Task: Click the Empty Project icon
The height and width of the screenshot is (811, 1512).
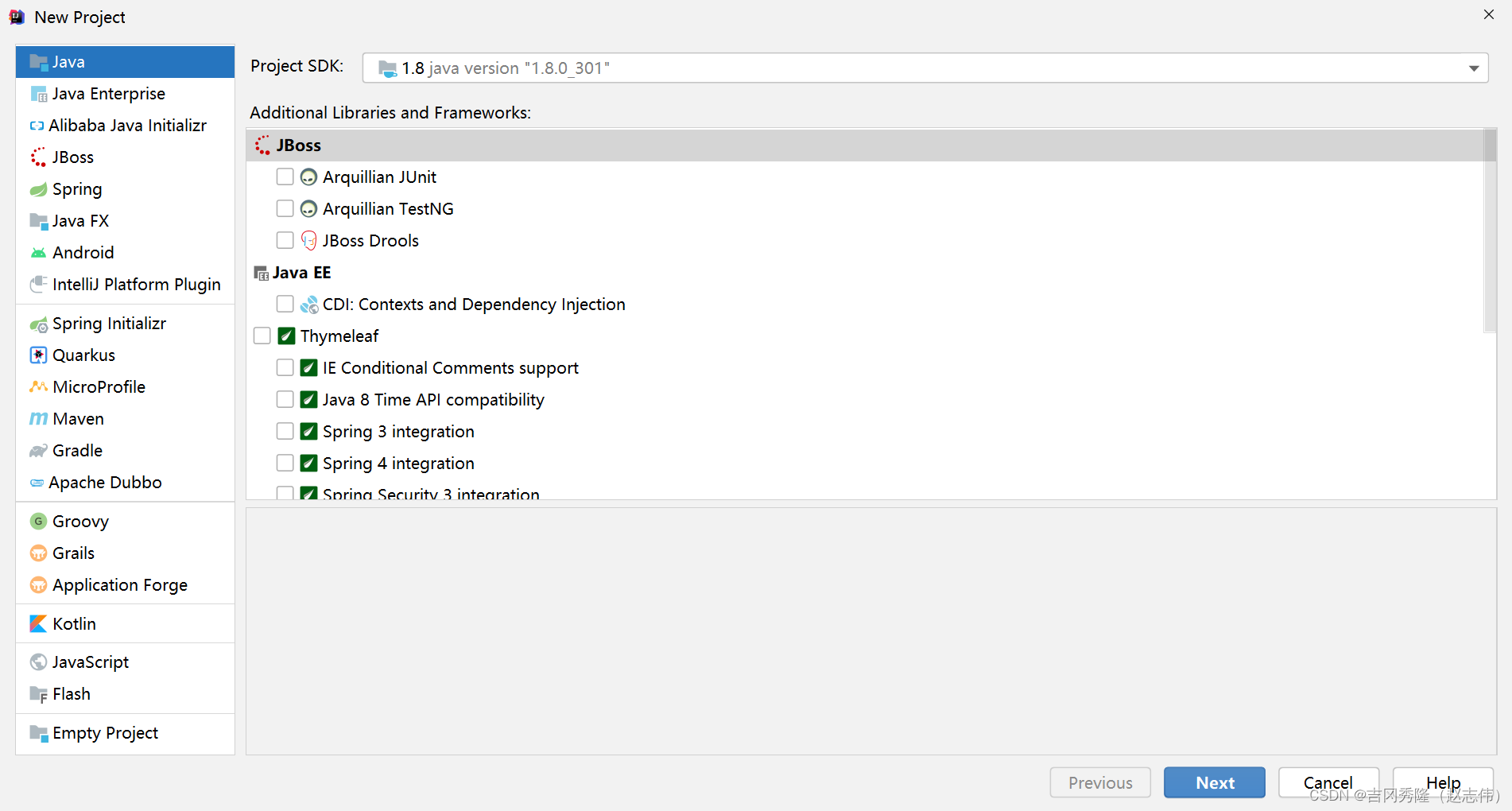Action: [x=38, y=733]
